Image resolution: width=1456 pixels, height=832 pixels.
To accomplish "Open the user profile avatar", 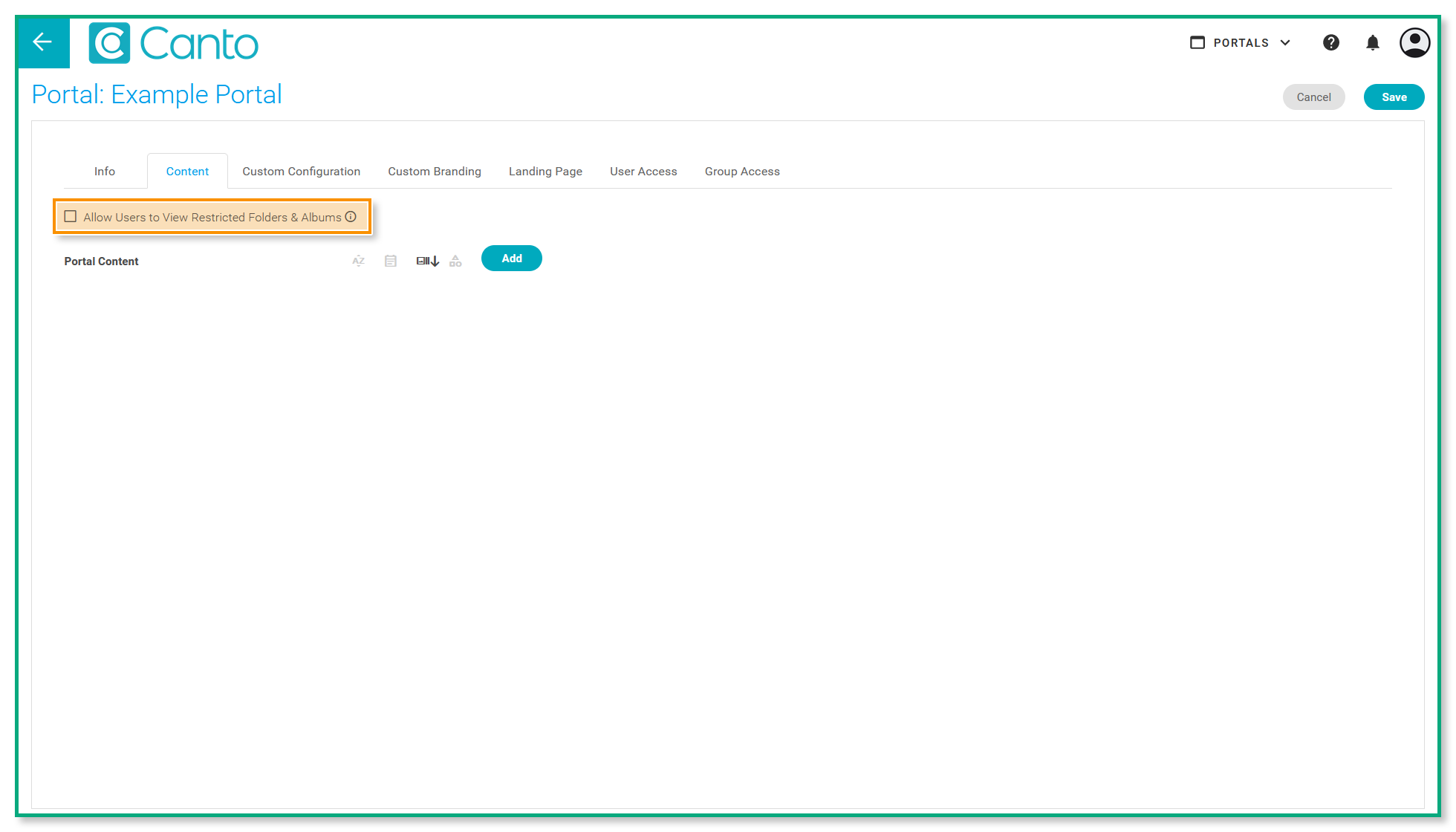I will (x=1415, y=42).
